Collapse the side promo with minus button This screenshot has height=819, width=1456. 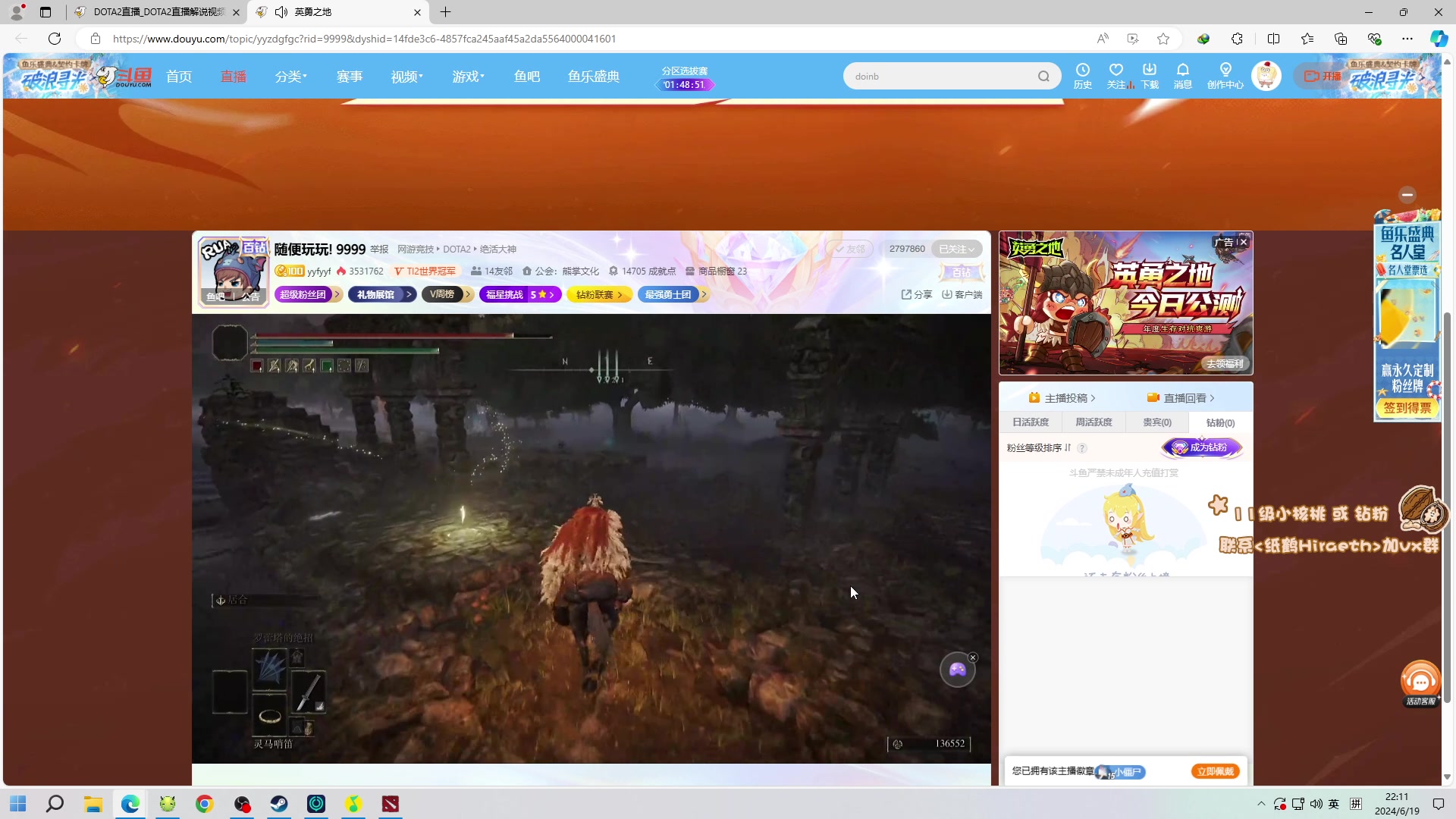point(1407,195)
